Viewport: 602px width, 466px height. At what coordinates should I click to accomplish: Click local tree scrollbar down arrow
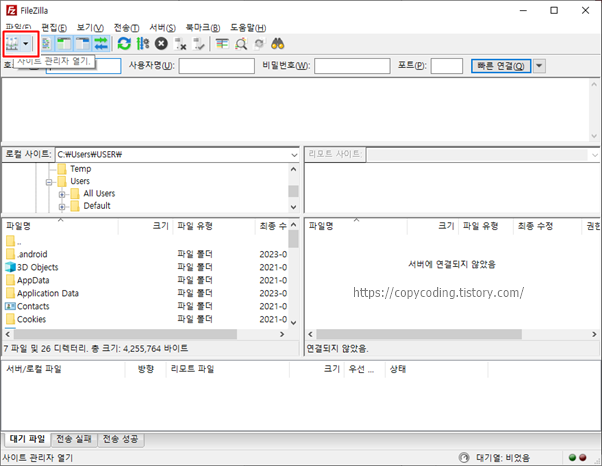[x=294, y=207]
